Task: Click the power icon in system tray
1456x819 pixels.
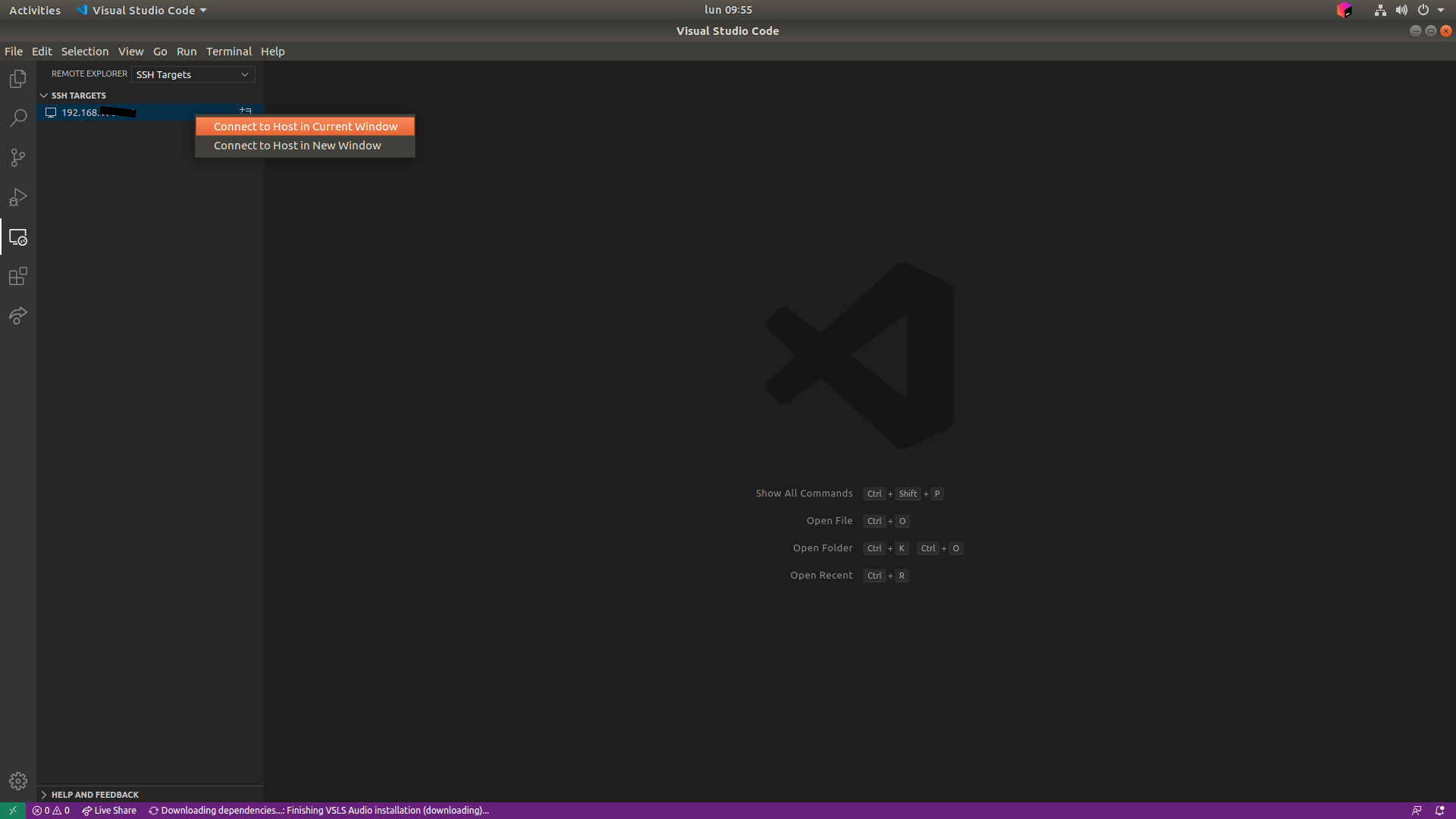Action: point(1423,11)
